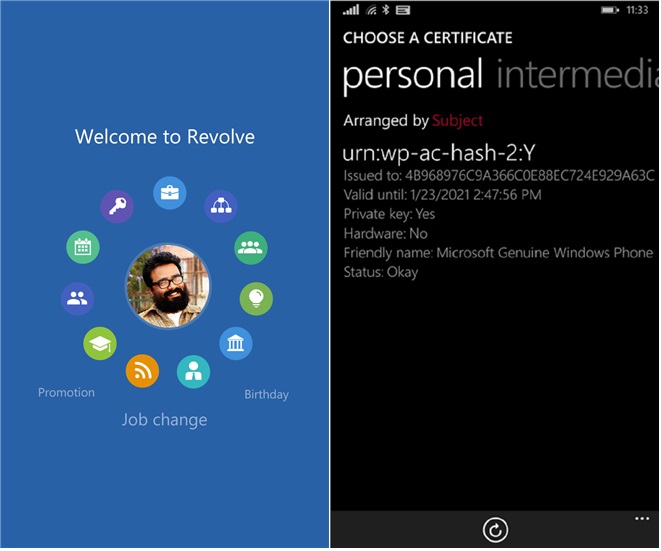Viewport: 661px width, 551px height.
Task: Tap the Friendly name Microsoft Genuine line
Action: (x=498, y=253)
